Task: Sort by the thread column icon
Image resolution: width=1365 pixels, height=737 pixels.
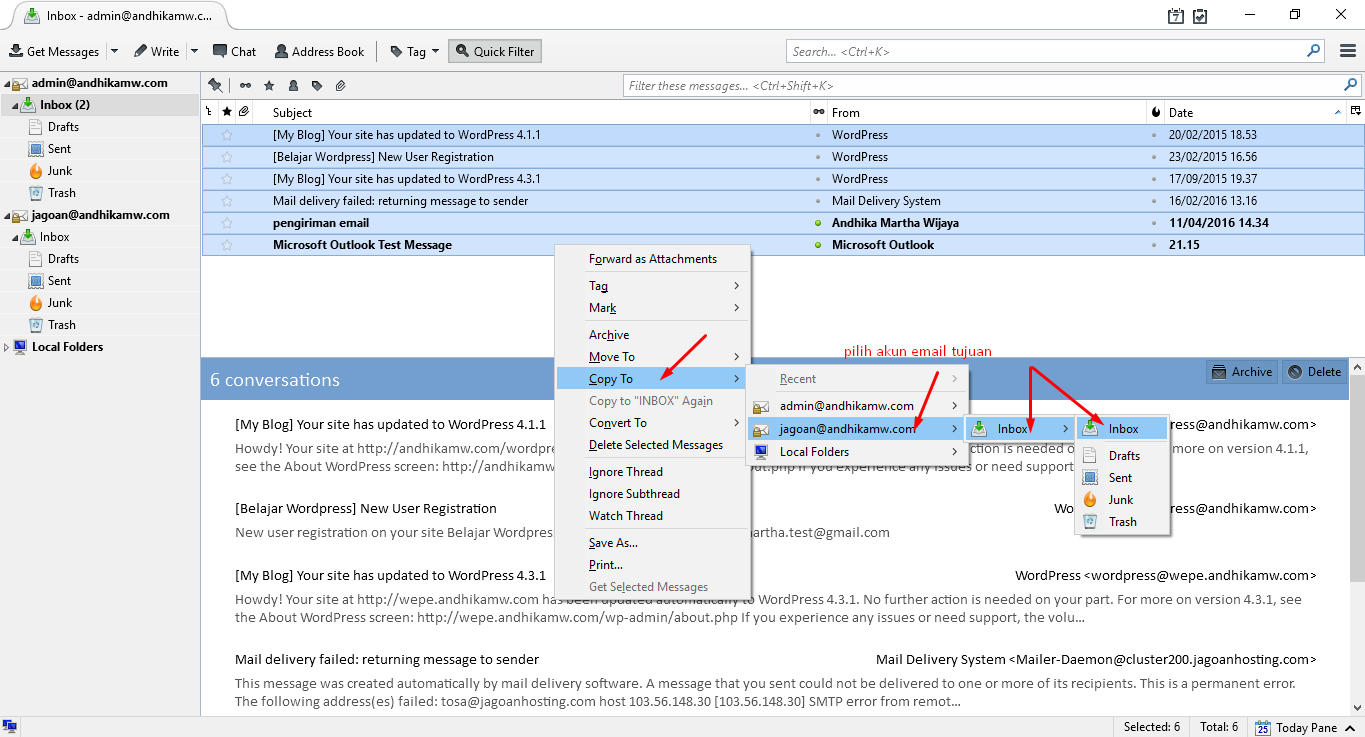Action: [209, 112]
